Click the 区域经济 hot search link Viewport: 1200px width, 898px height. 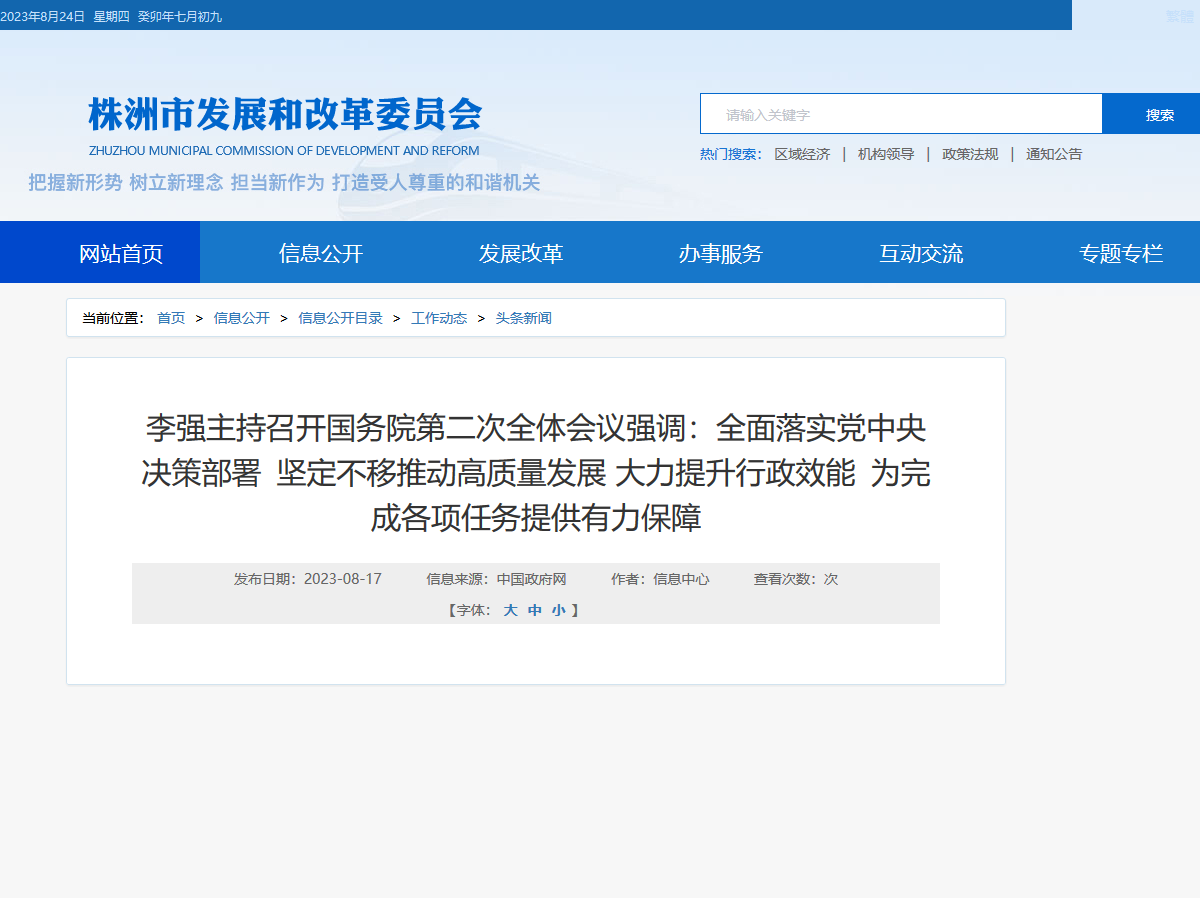802,154
